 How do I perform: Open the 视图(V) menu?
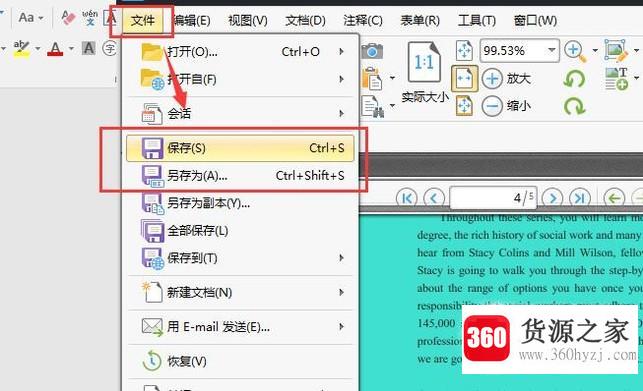click(x=248, y=20)
